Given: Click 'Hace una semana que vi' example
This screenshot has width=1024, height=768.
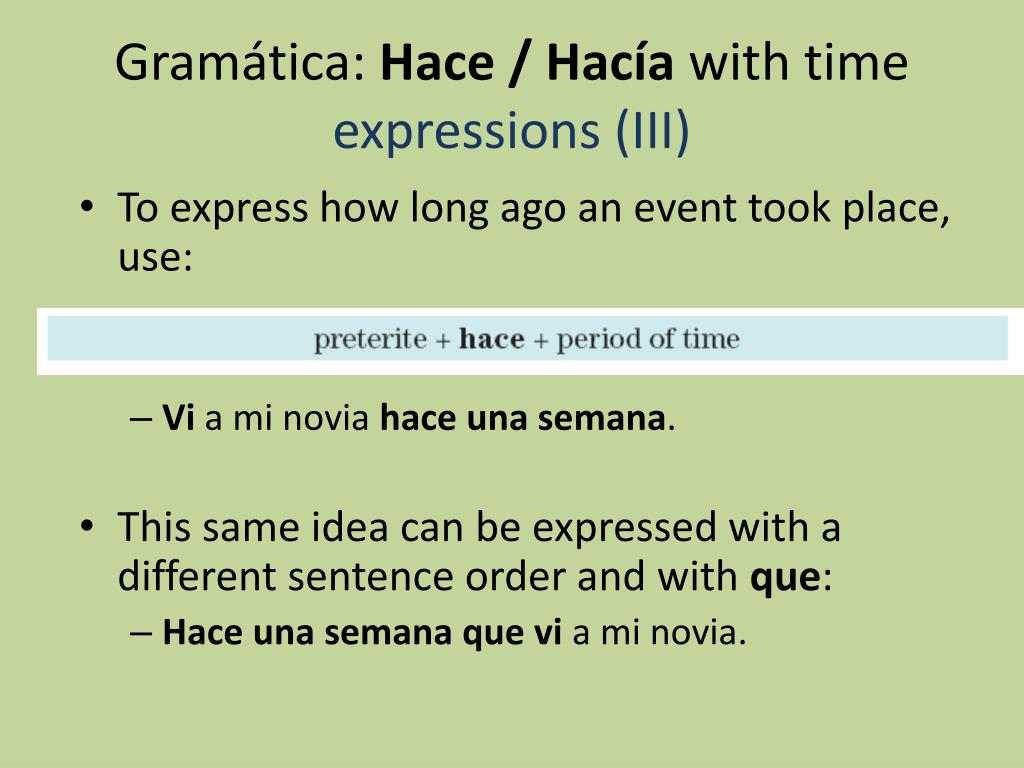Looking at the screenshot, I should (x=362, y=633).
